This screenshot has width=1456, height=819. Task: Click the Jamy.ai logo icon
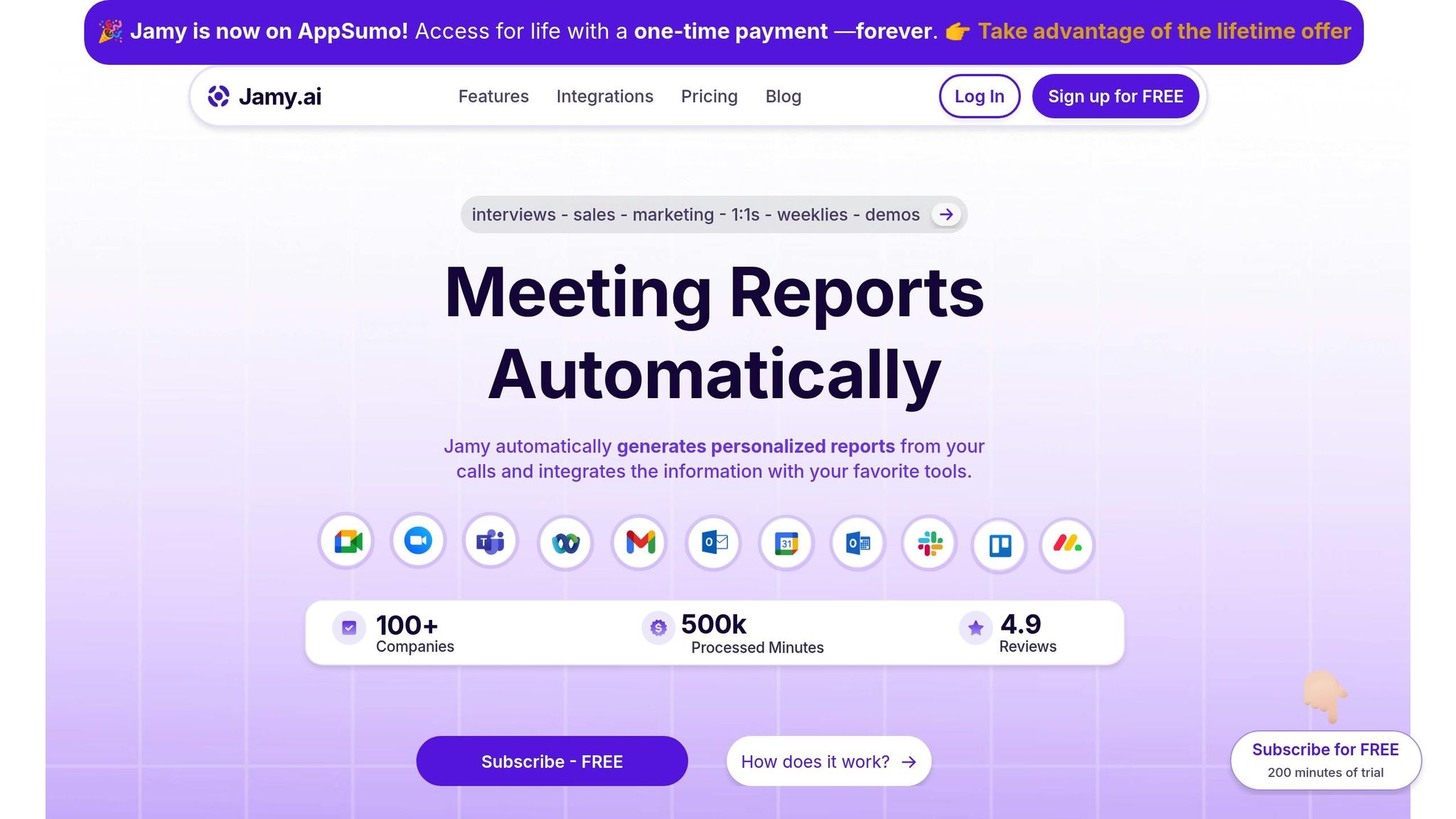(218, 96)
